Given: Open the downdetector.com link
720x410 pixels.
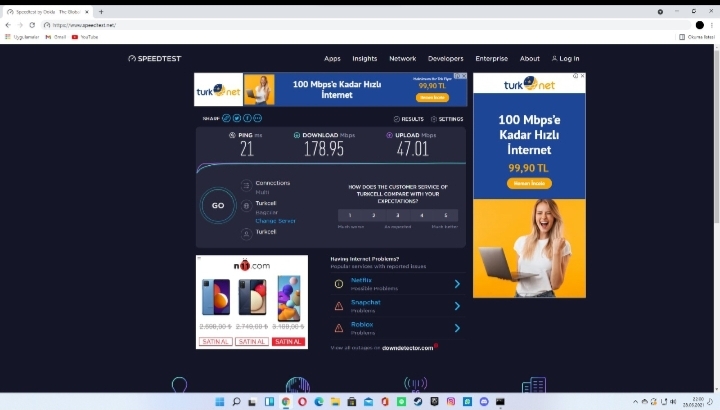Looking at the screenshot, I should pyautogui.click(x=407, y=348).
